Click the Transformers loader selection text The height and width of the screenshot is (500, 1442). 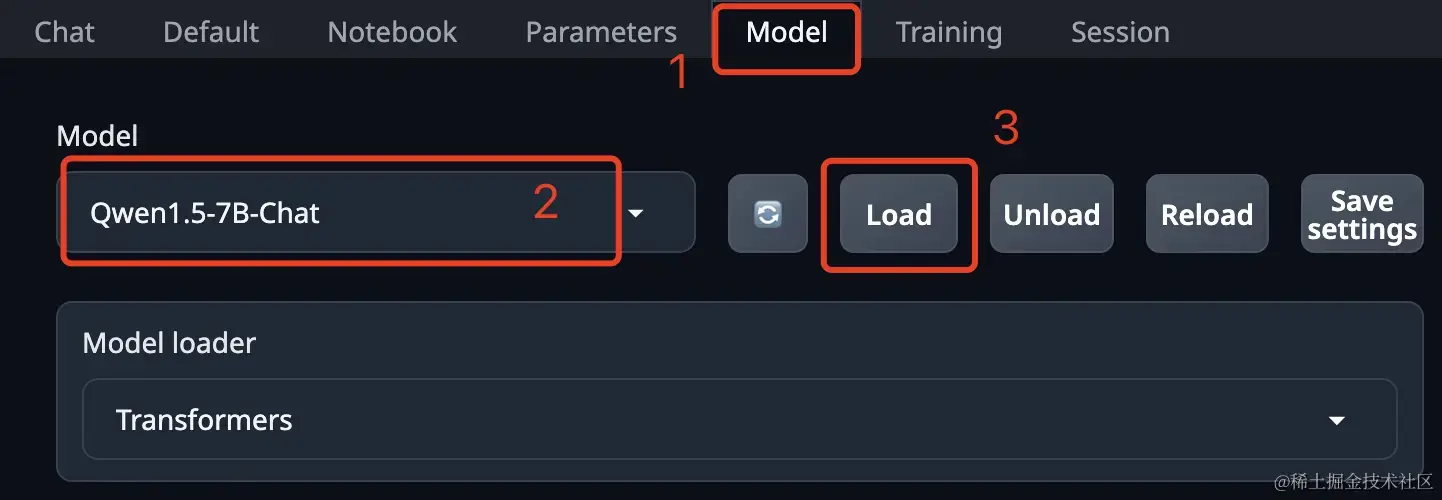204,419
